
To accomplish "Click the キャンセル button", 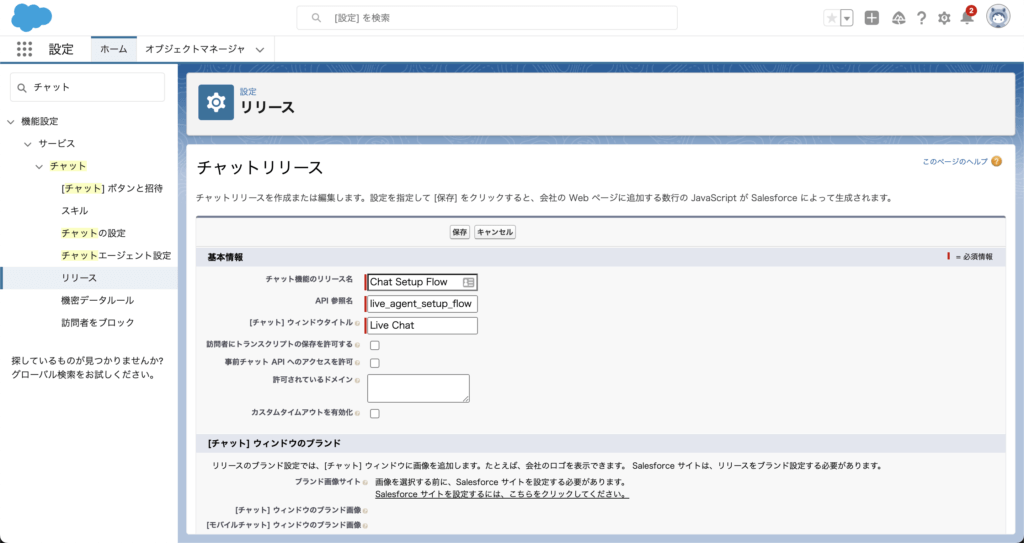I will coord(495,232).
